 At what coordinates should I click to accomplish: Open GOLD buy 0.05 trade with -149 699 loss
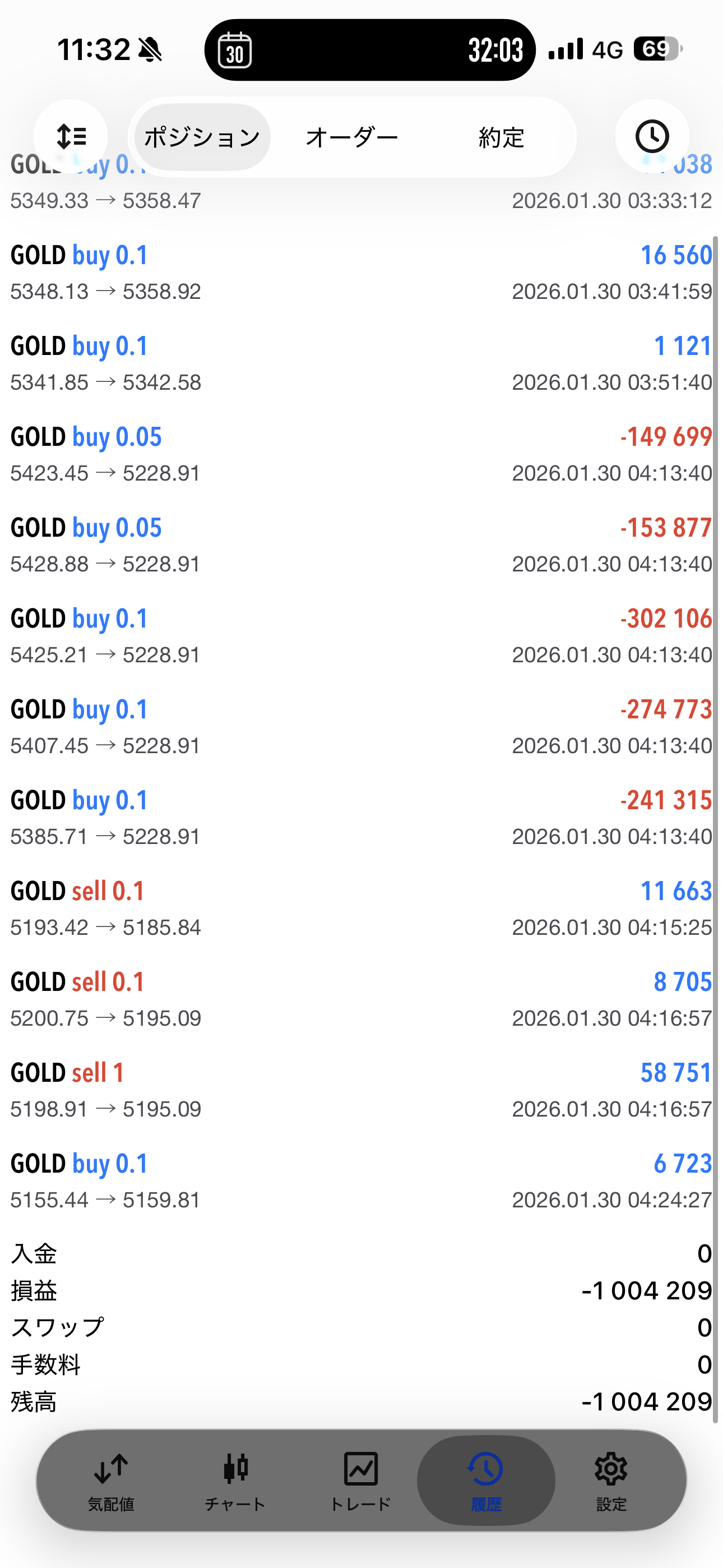[361, 454]
